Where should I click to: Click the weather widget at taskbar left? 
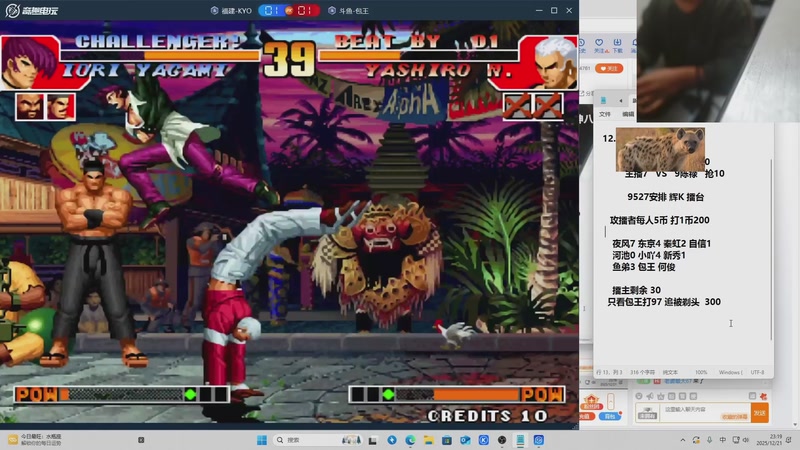[35, 440]
